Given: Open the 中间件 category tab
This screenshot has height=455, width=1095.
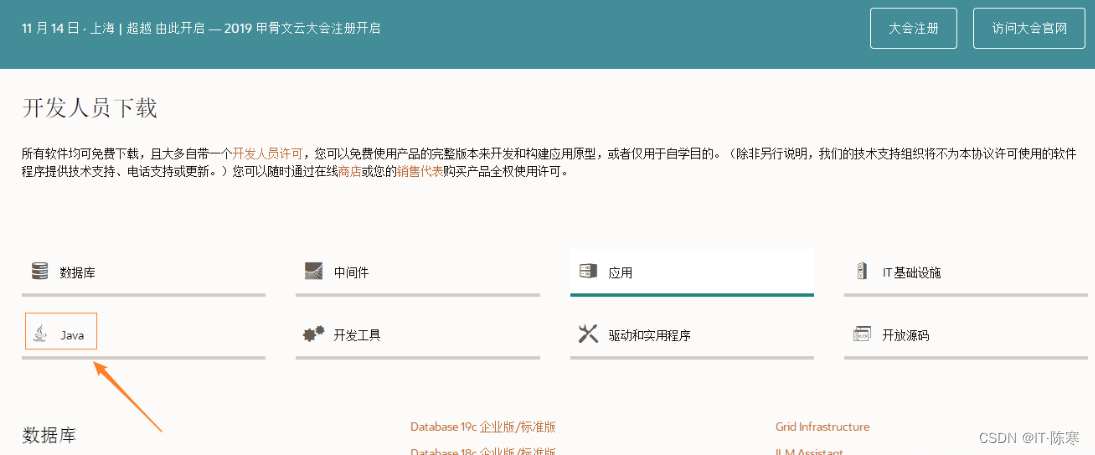Looking at the screenshot, I should [418, 272].
